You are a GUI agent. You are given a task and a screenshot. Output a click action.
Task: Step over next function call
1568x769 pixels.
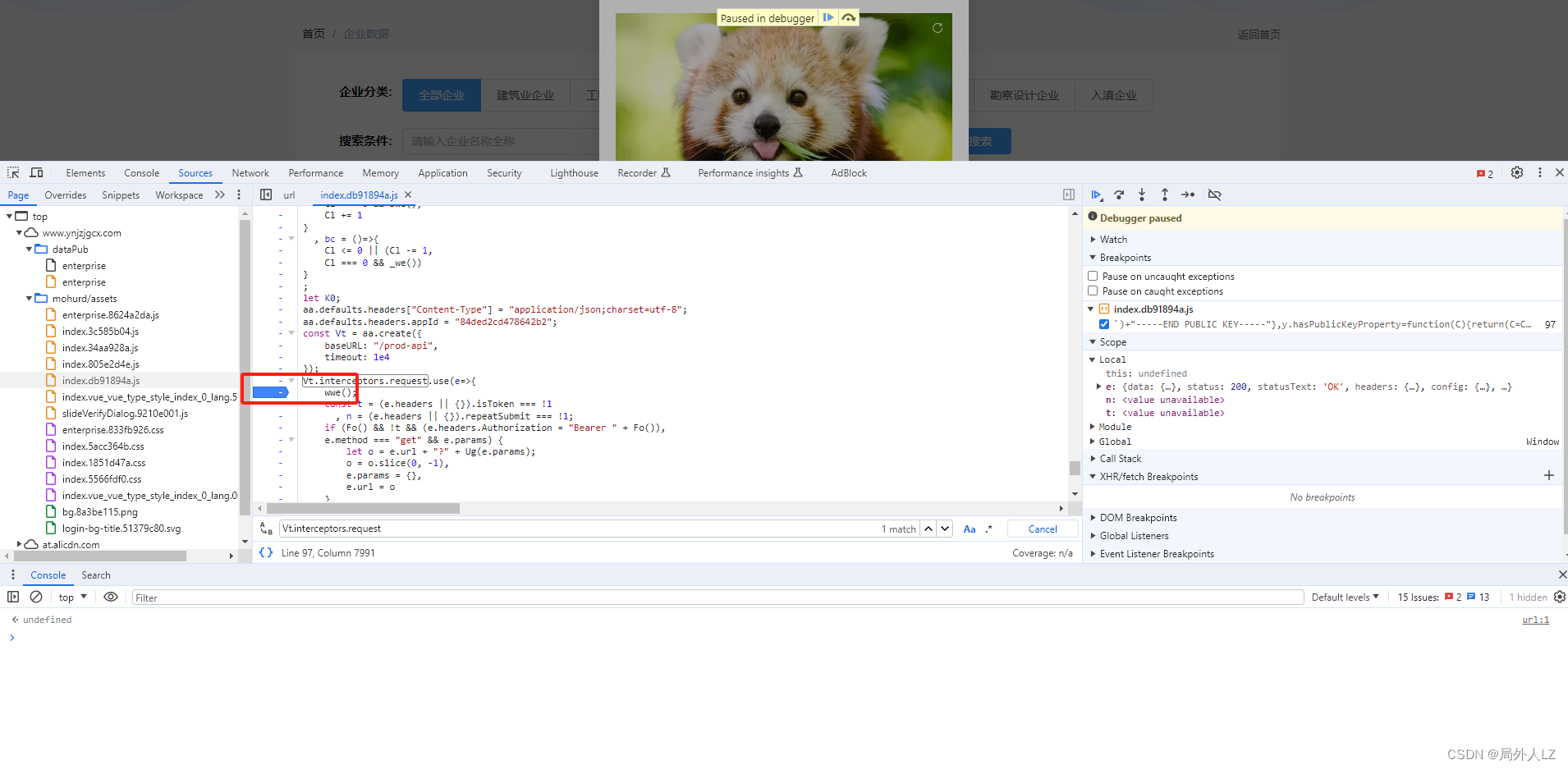click(1119, 195)
